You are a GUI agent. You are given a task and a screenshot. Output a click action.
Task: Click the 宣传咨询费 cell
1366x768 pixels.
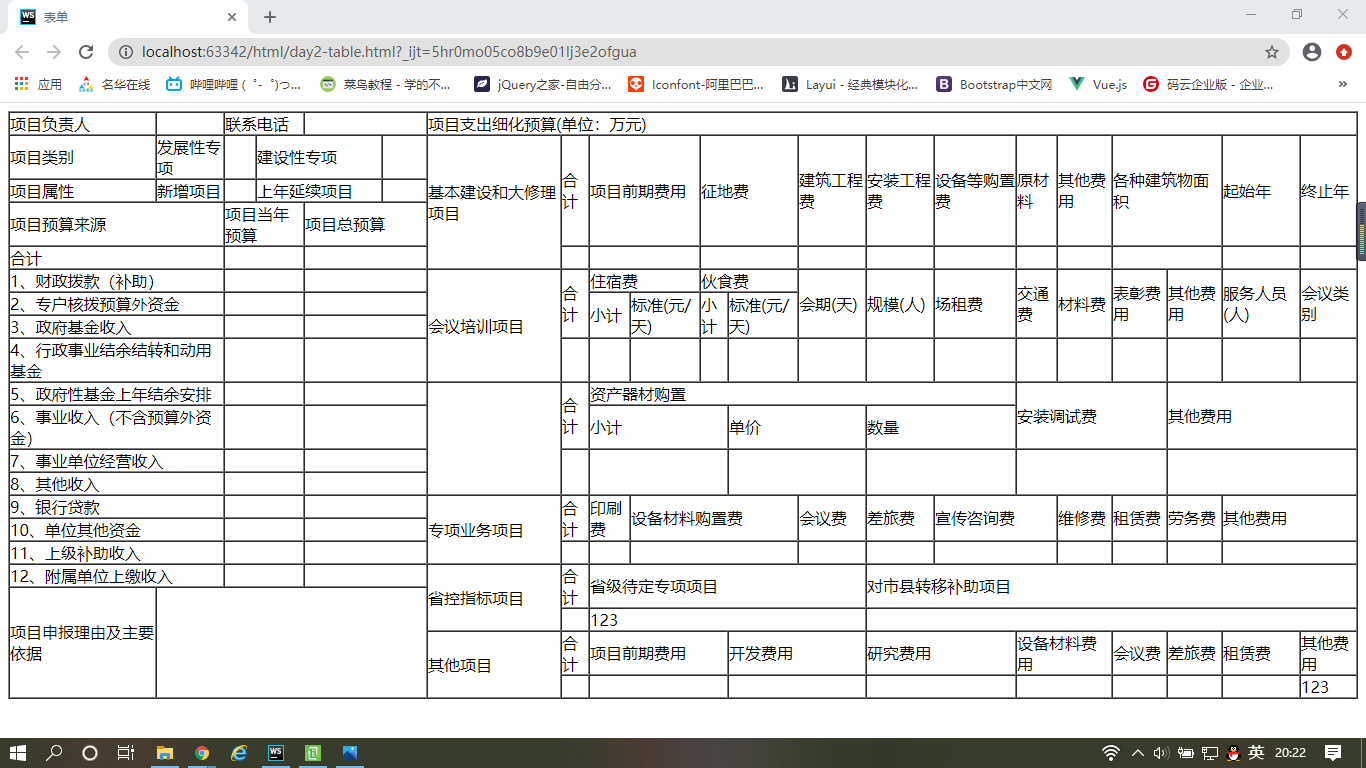(995, 518)
